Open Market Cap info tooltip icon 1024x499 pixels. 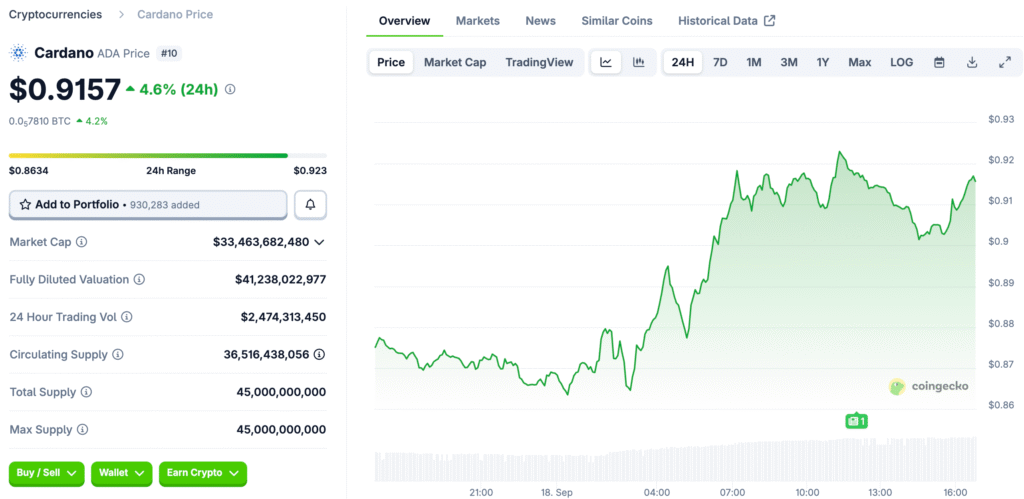(x=82, y=242)
